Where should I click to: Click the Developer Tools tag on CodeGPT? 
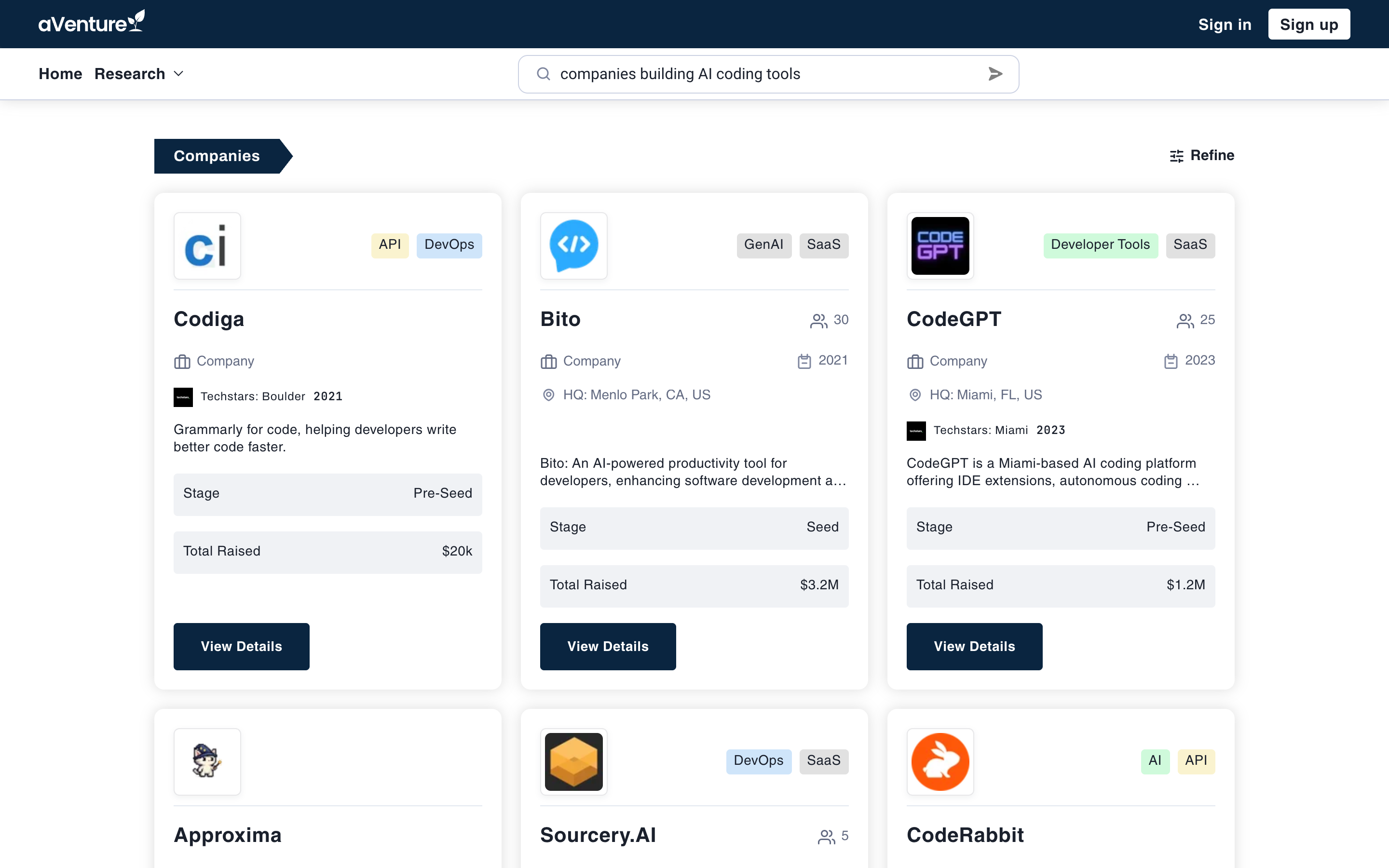coord(1100,245)
